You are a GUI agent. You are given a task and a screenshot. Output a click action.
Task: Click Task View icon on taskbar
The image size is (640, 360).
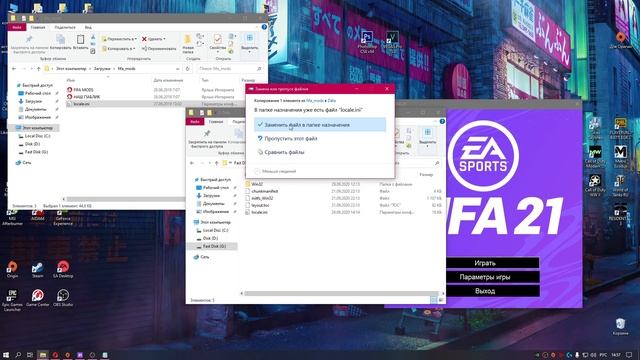30,355
